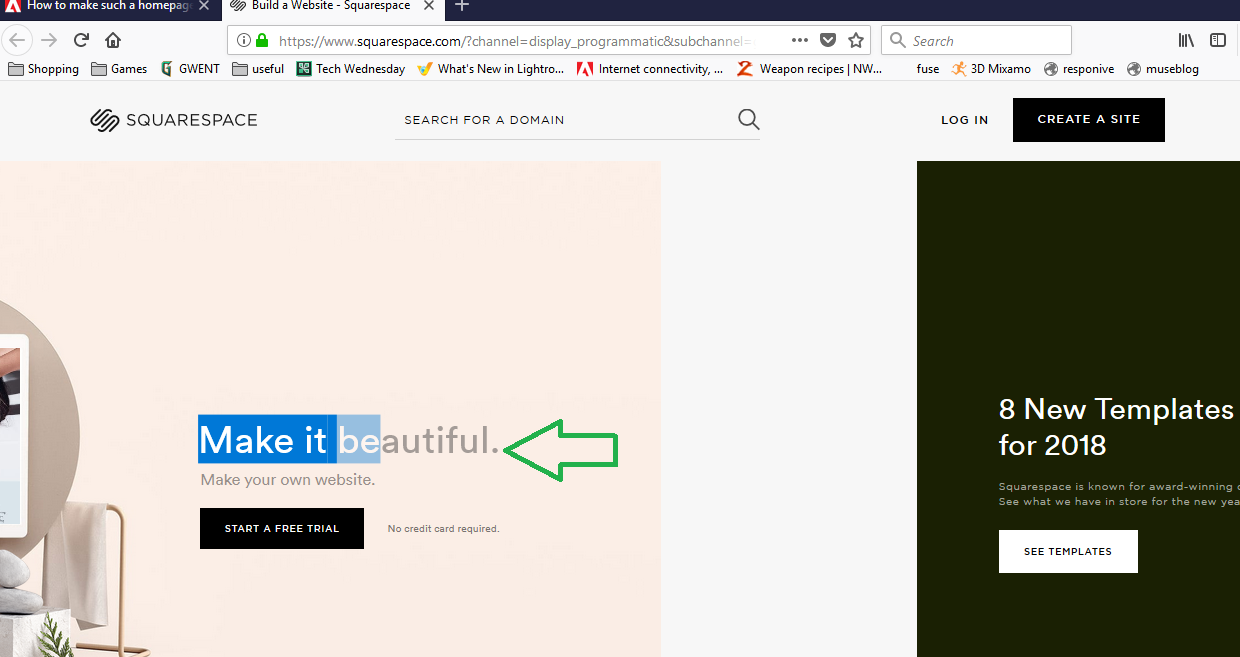Bookmark this page with the star icon
The image size is (1240, 657).
856,41
